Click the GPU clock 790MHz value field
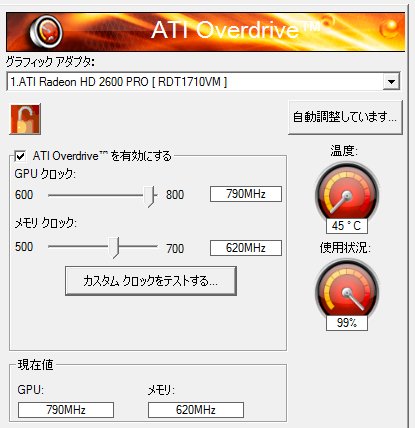415x428 pixels. click(246, 194)
